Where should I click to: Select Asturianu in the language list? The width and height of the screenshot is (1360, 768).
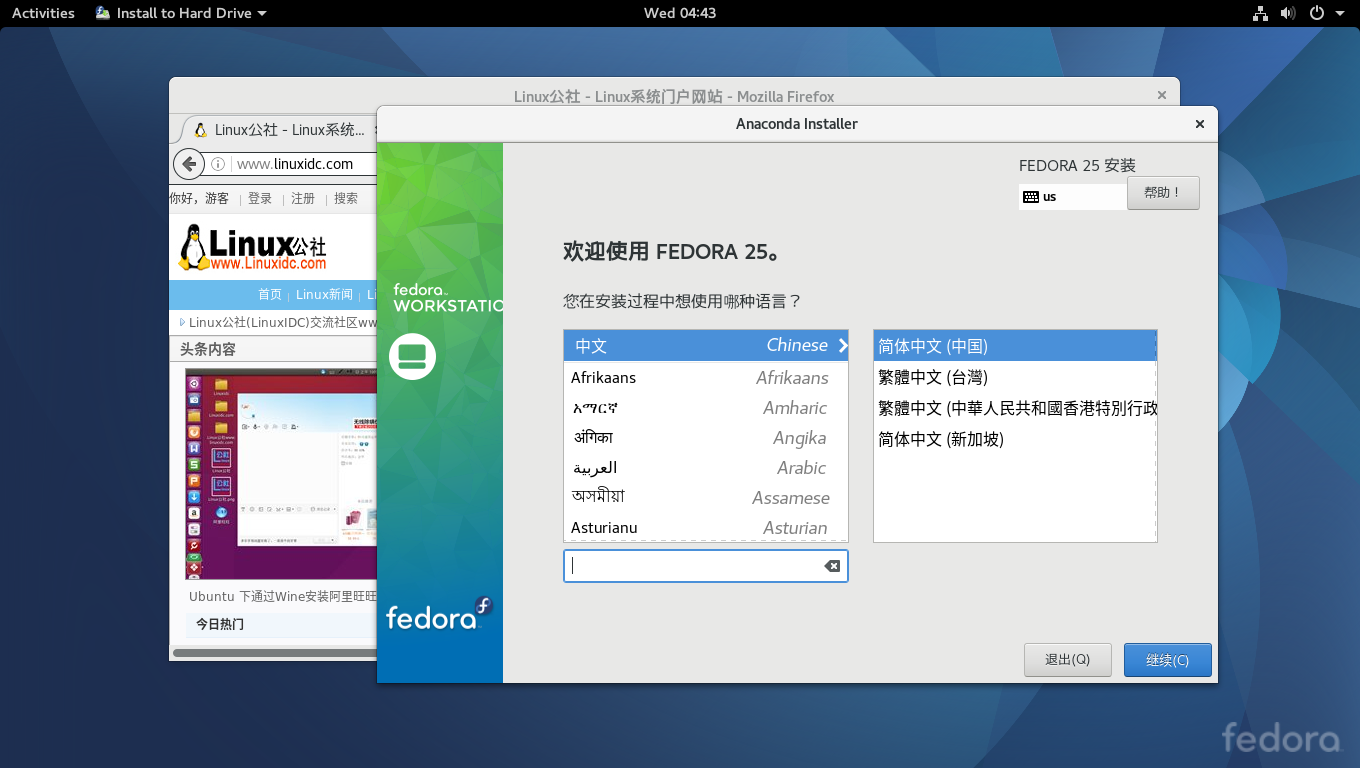coord(706,527)
